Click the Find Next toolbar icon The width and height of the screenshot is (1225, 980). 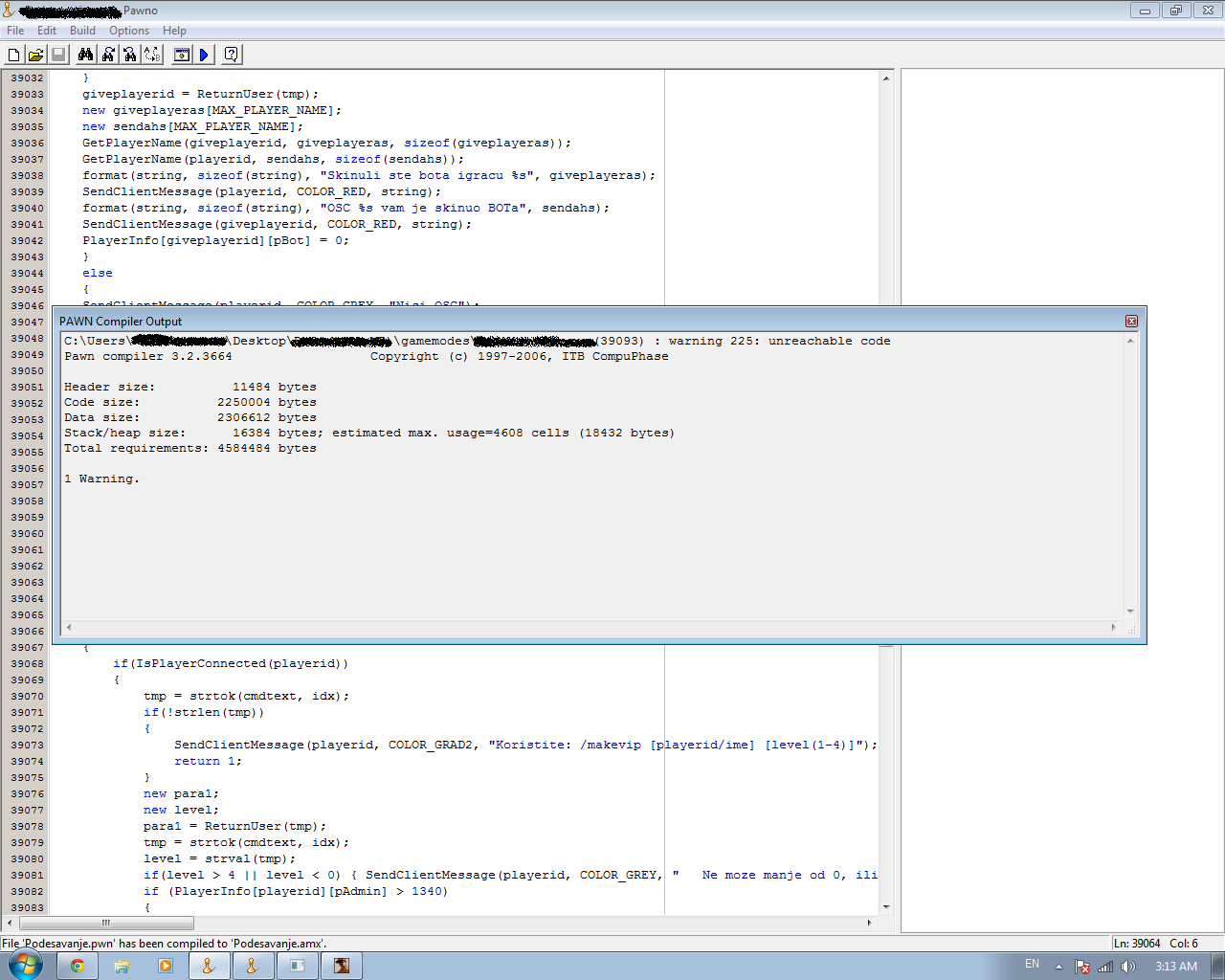pyautogui.click(x=108, y=55)
